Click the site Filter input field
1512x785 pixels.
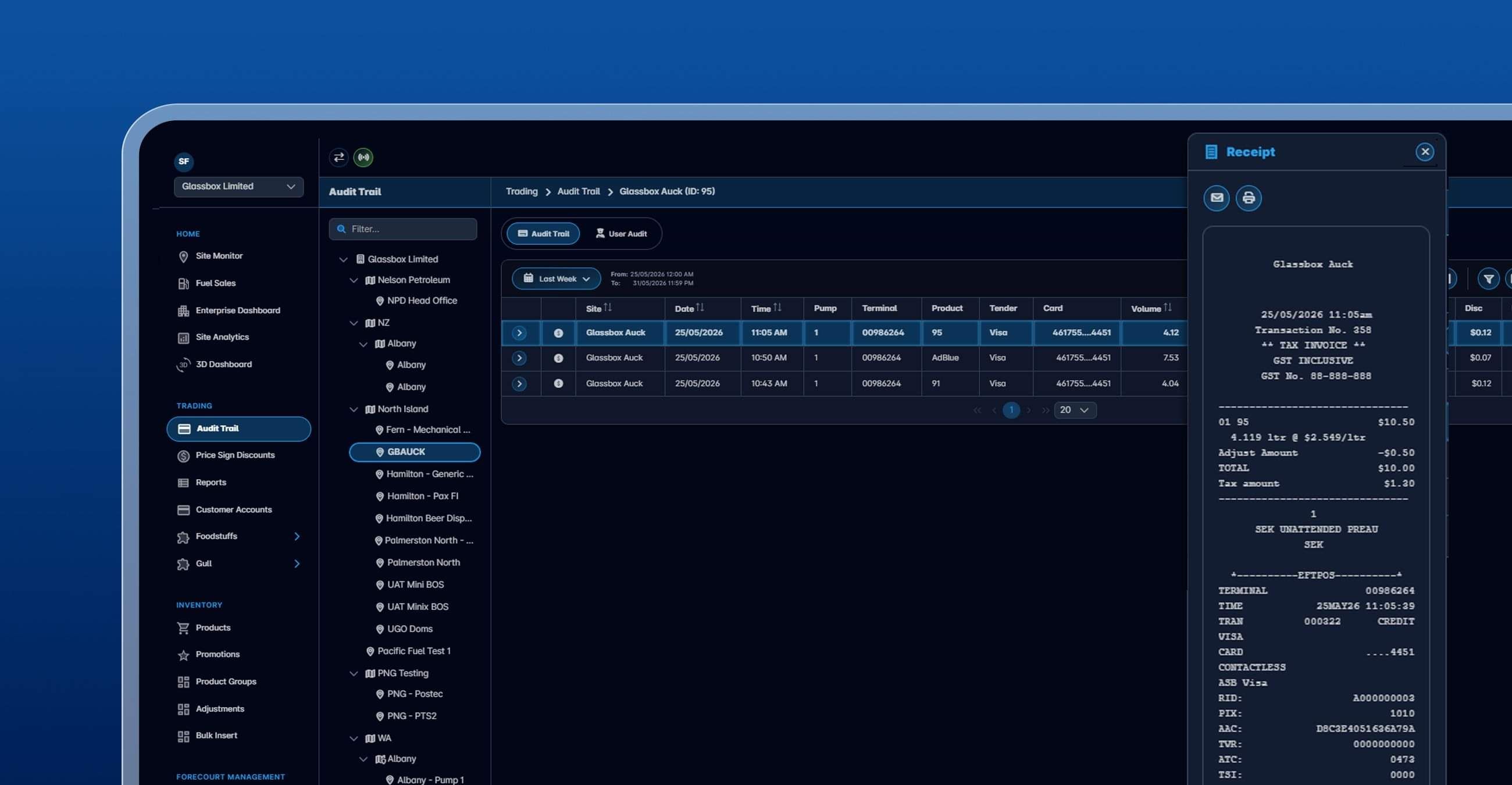click(x=402, y=229)
